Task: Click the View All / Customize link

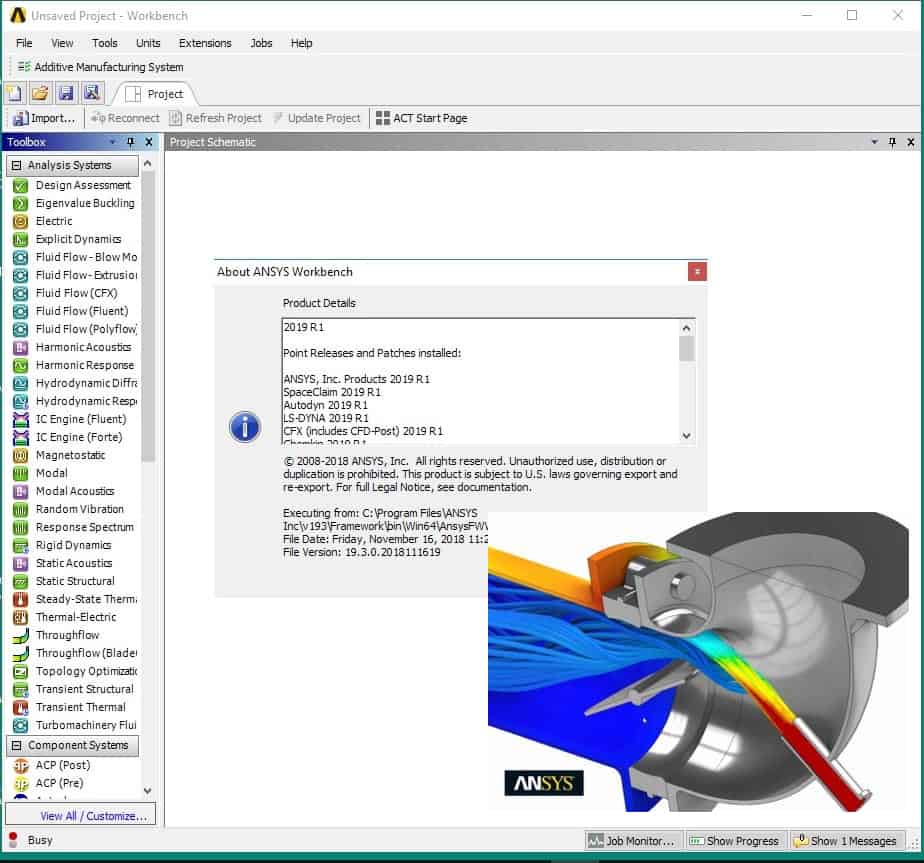Action: pos(93,816)
